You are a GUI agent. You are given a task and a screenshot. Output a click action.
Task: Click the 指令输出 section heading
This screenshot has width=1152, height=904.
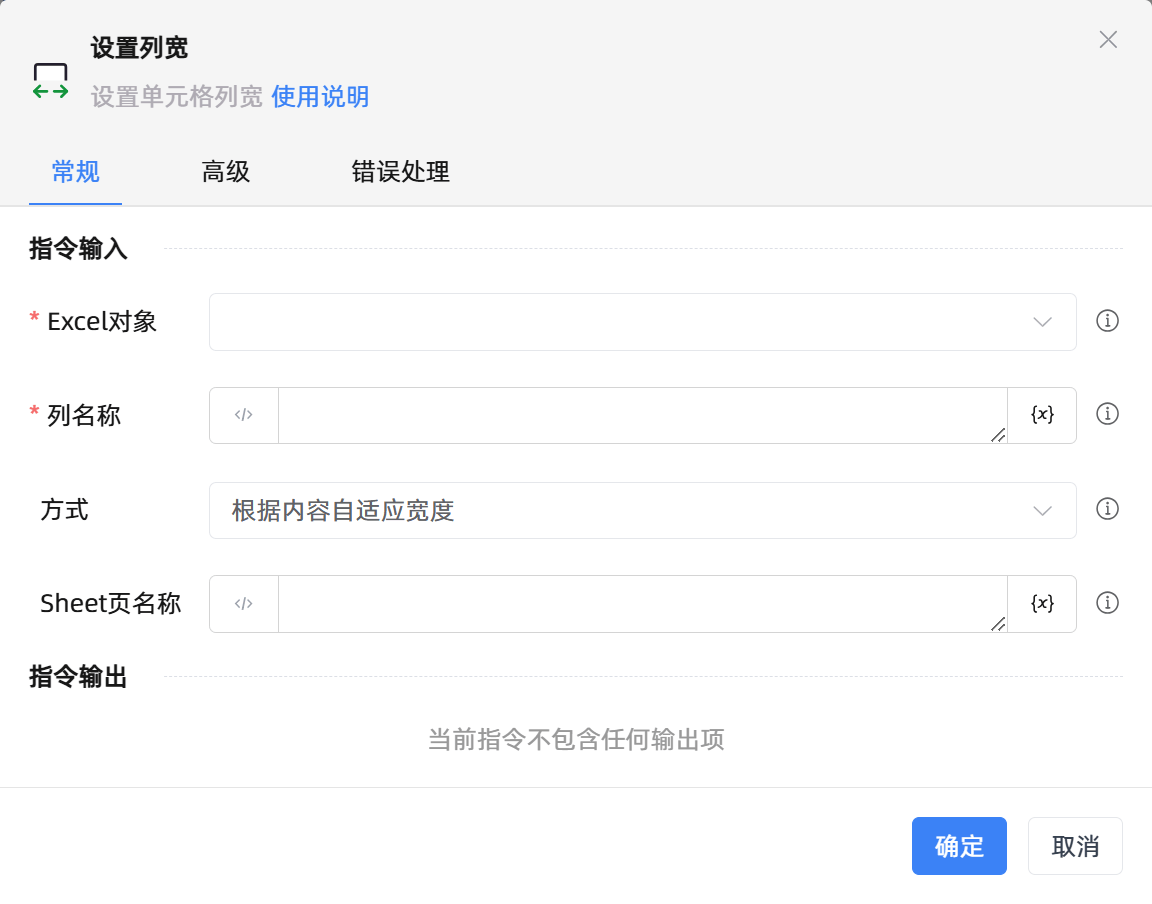78,676
